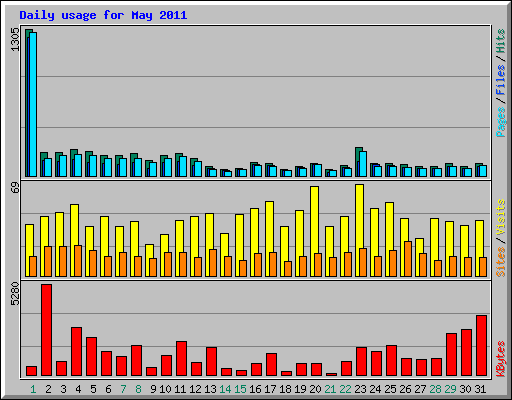The image size is (512, 400).
Task: Click the 1305 hits axis label
Action: [15, 39]
